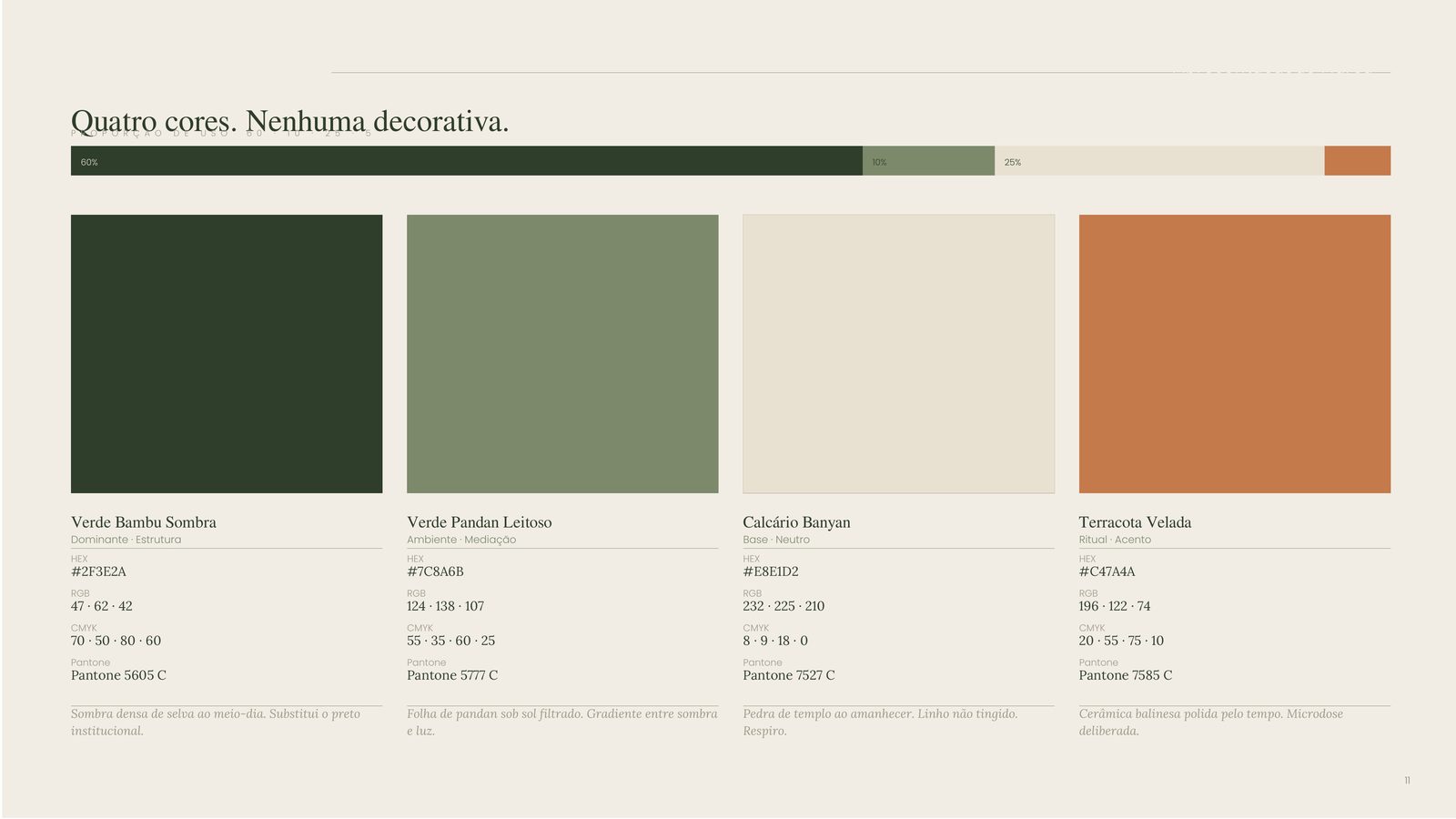The width and height of the screenshot is (1456, 819).
Task: Click the Pantone 5605 C label
Action: pos(118,675)
